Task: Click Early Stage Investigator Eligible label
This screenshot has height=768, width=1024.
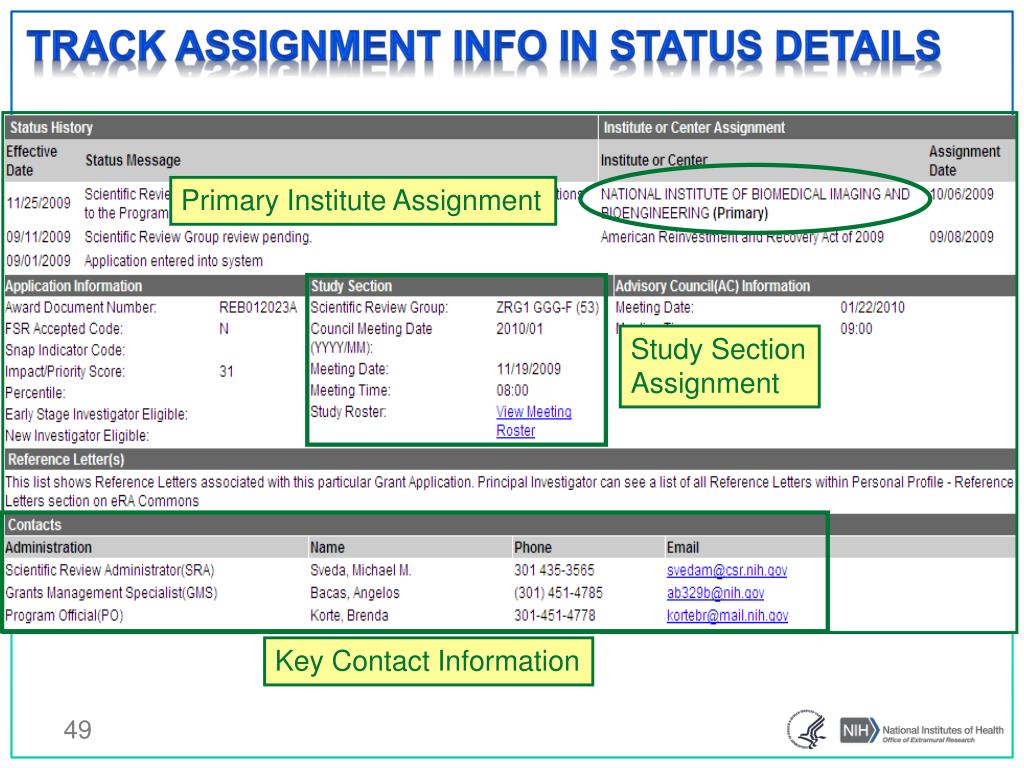Action: [97, 414]
